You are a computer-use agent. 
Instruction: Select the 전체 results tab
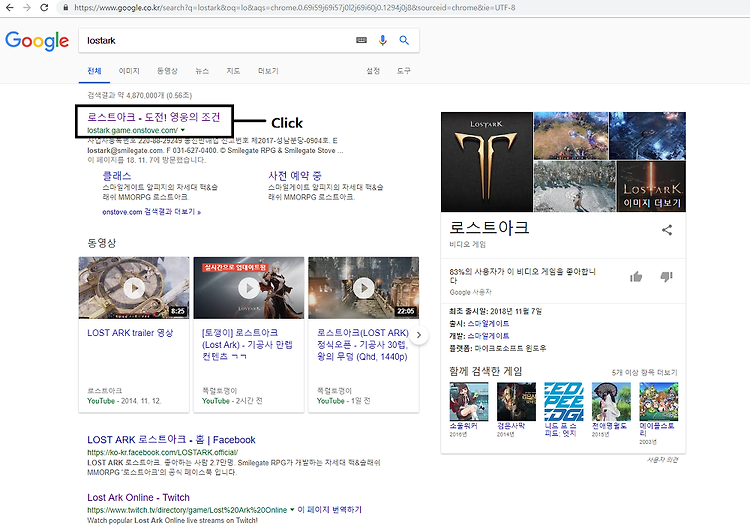coord(94,71)
